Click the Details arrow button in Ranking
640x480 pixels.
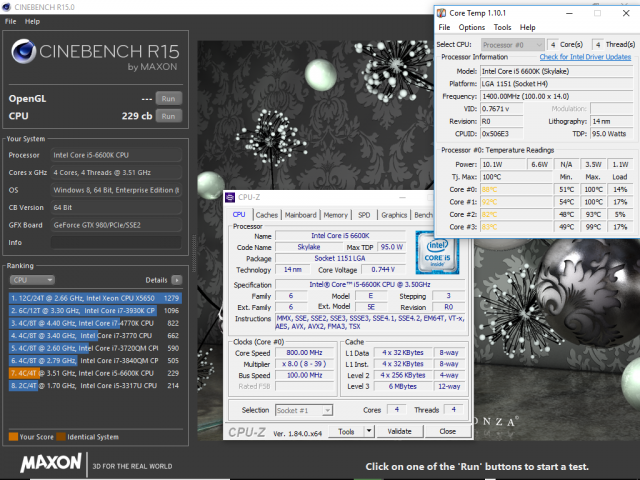point(177,280)
